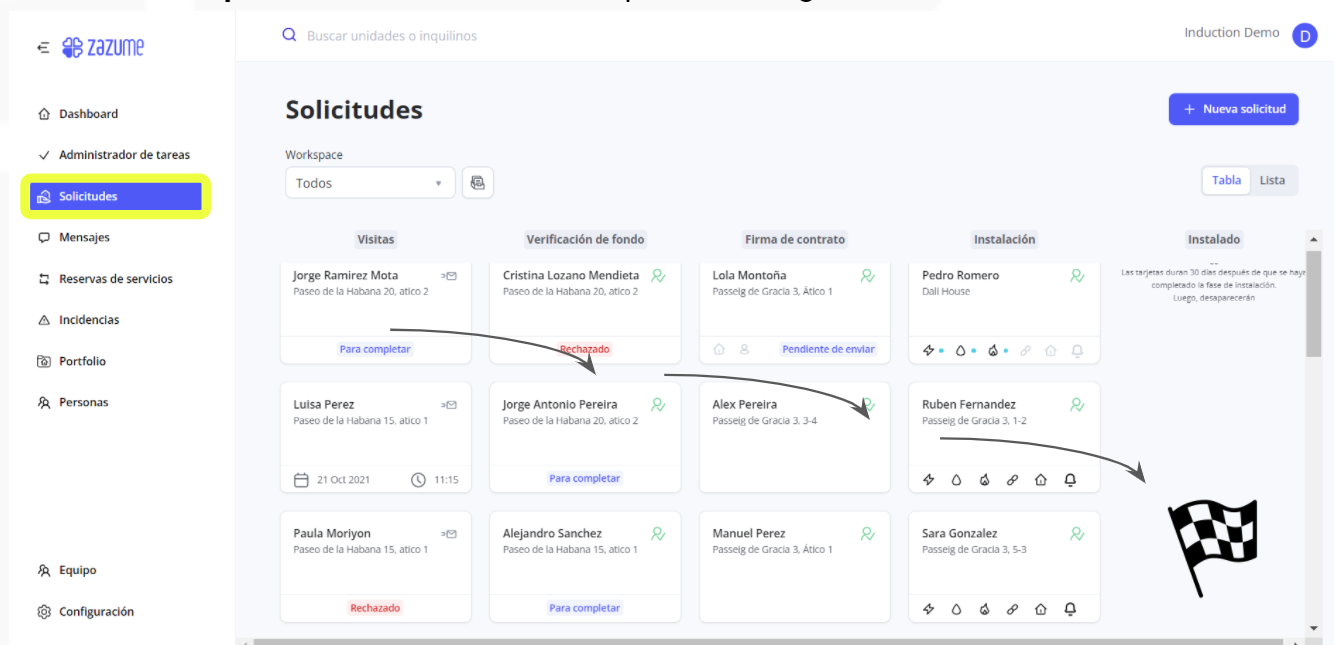Click the Nueva solicitud button

pos(1233,109)
